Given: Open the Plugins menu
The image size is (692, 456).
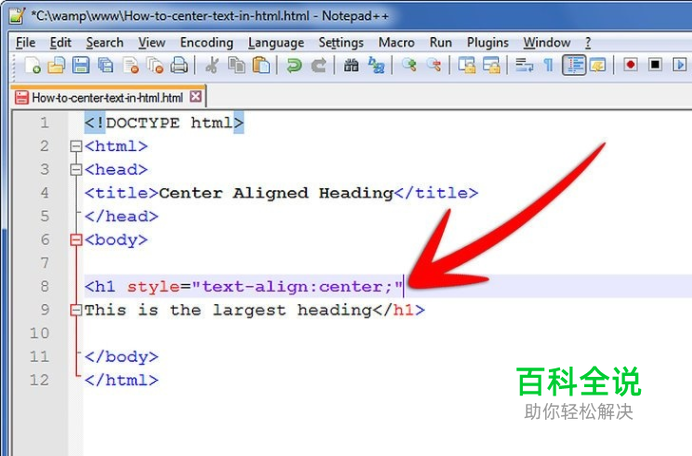Looking at the screenshot, I should tap(488, 43).
